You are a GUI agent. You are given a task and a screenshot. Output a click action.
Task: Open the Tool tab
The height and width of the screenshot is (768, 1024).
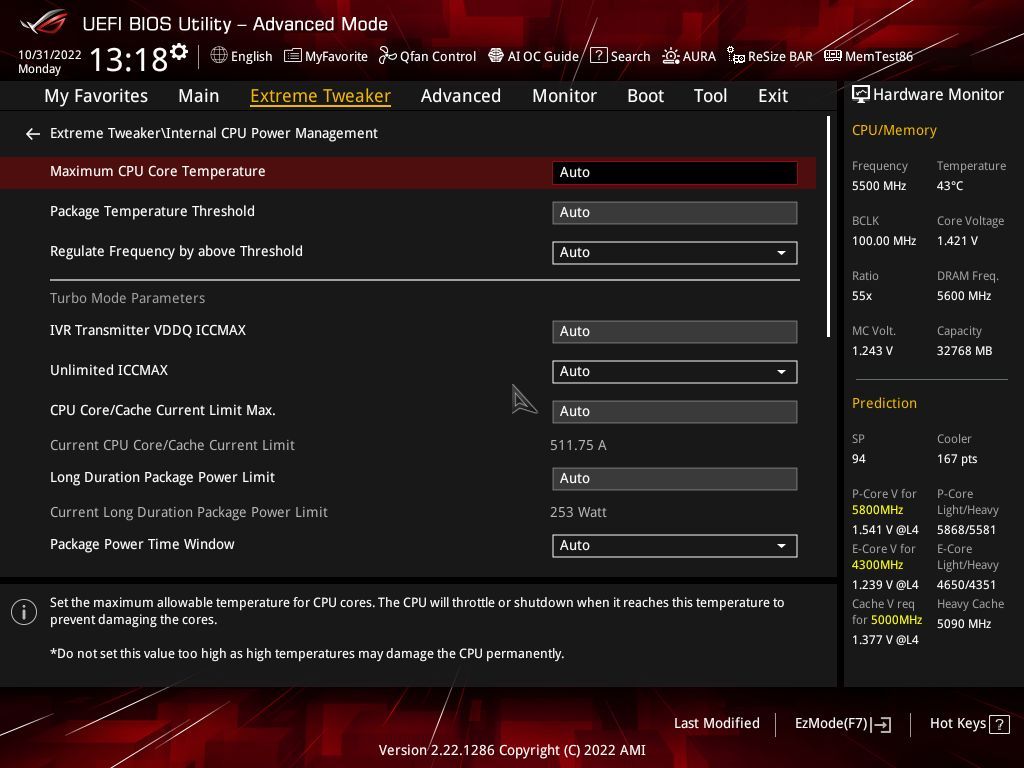710,96
